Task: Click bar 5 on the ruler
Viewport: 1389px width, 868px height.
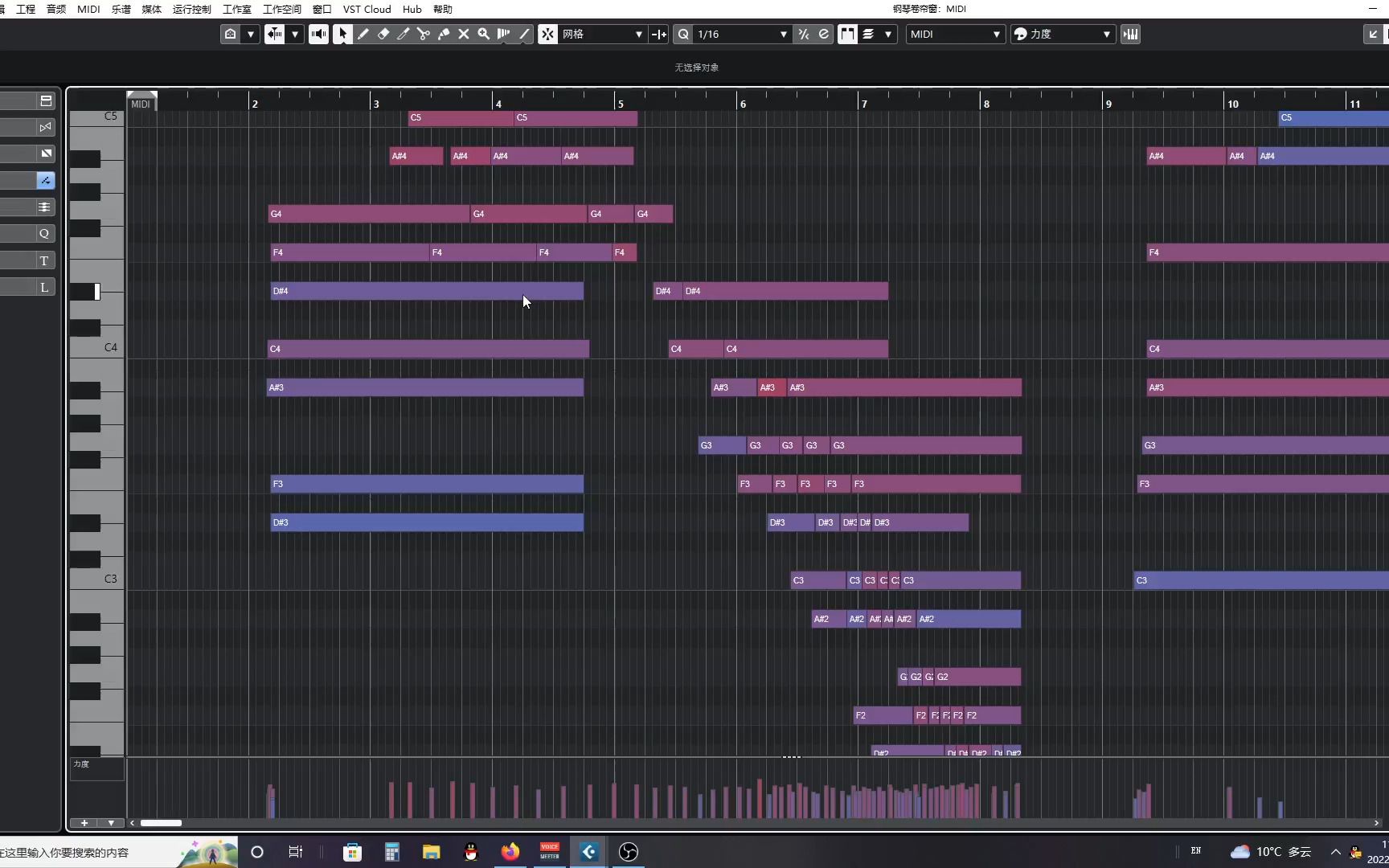Action: (620, 104)
